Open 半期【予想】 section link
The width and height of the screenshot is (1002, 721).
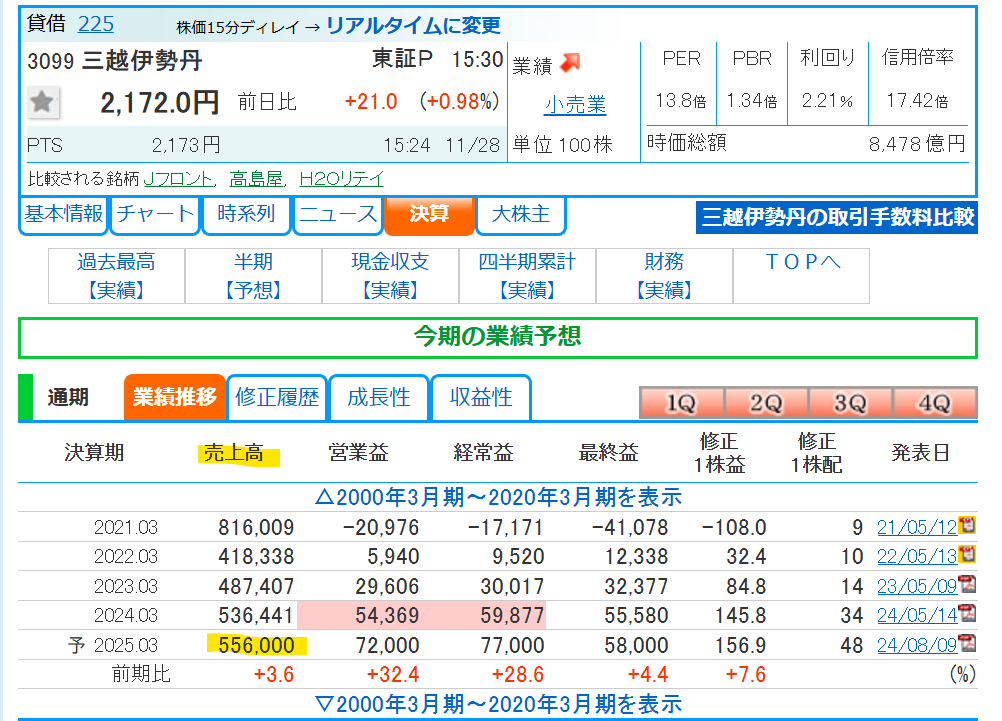[x=253, y=275]
